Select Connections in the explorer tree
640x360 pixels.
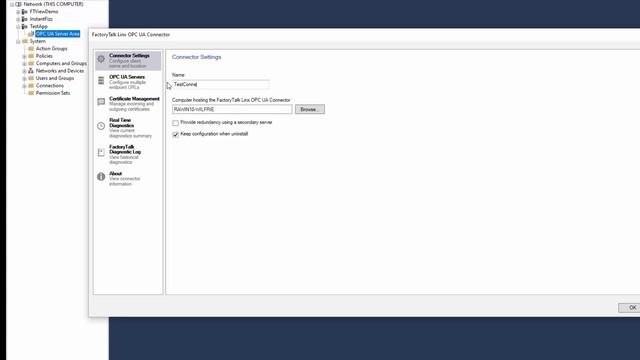[49, 86]
